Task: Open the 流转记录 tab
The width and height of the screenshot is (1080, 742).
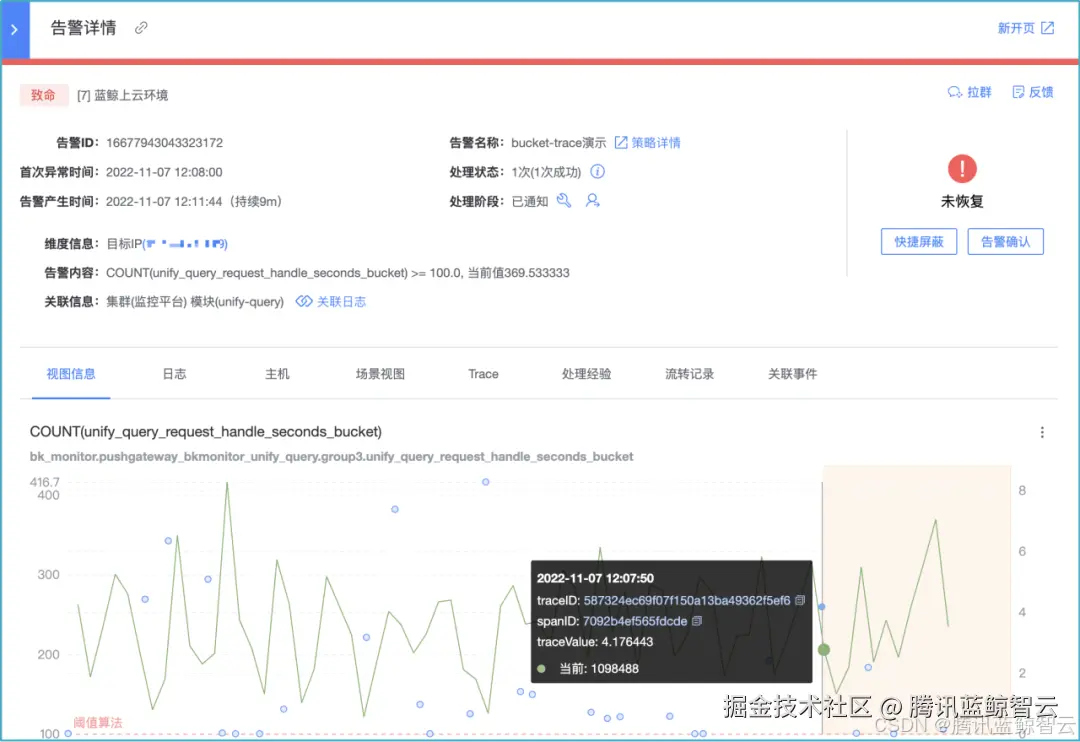Action: [689, 374]
